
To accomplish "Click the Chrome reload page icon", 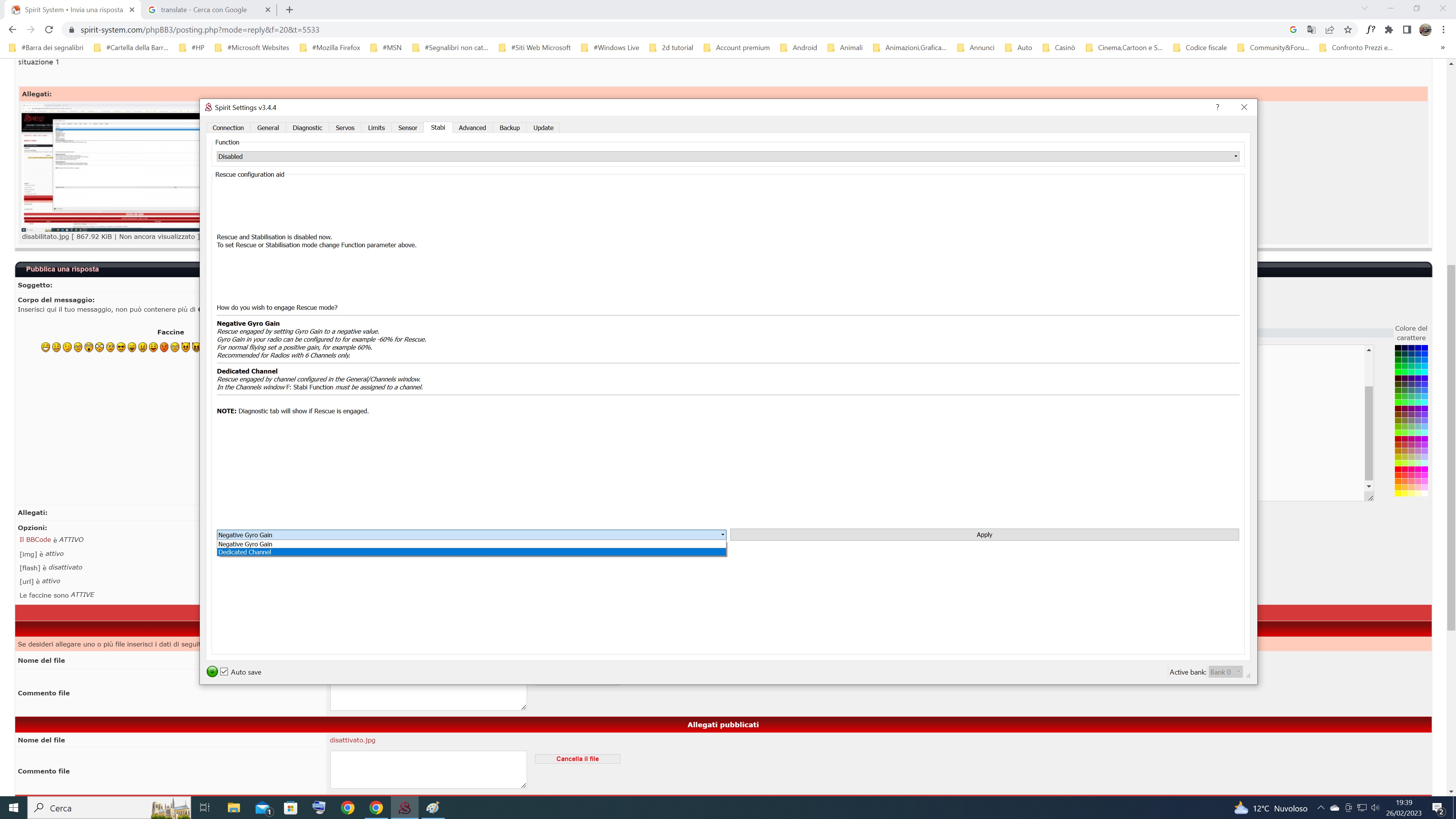I will coord(49,30).
